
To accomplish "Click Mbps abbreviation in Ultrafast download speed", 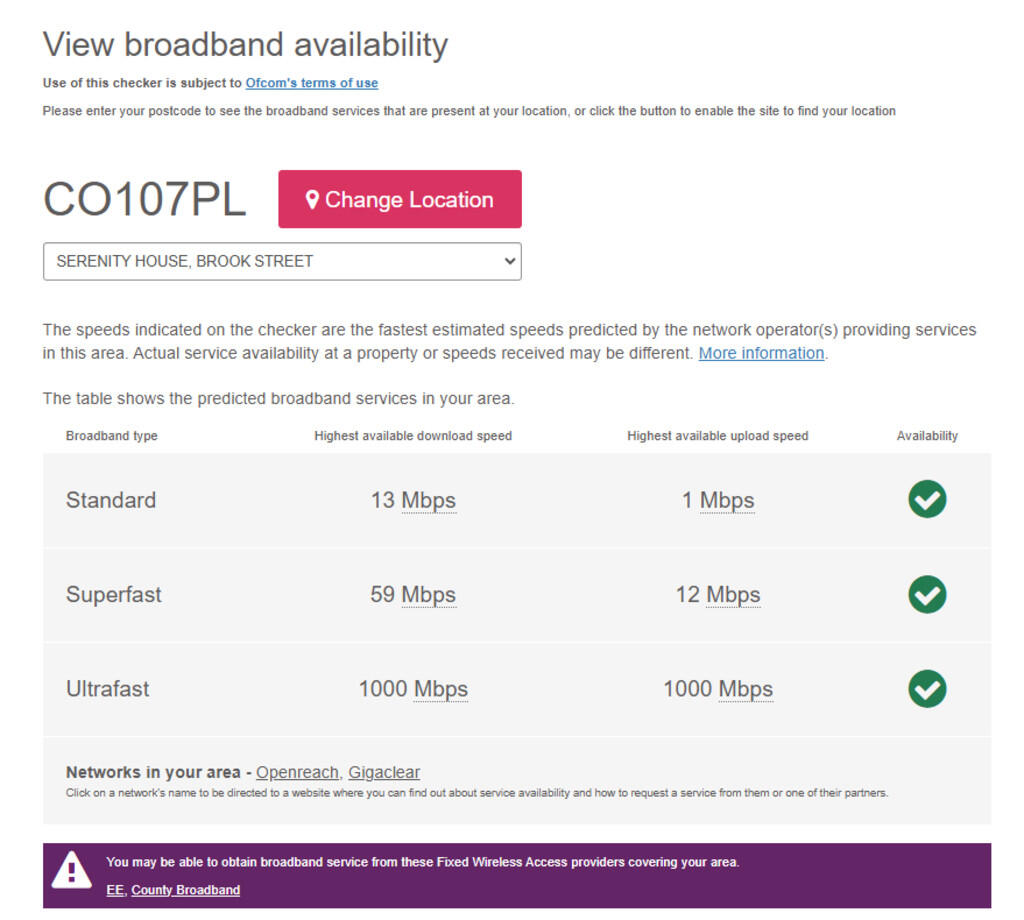I will tap(441, 689).
